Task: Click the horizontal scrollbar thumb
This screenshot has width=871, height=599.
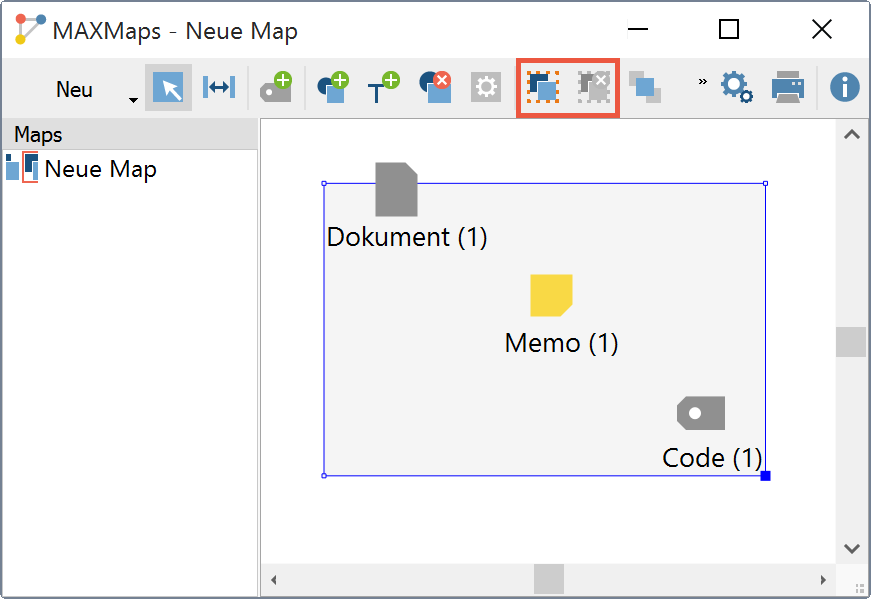Action: pyautogui.click(x=548, y=579)
